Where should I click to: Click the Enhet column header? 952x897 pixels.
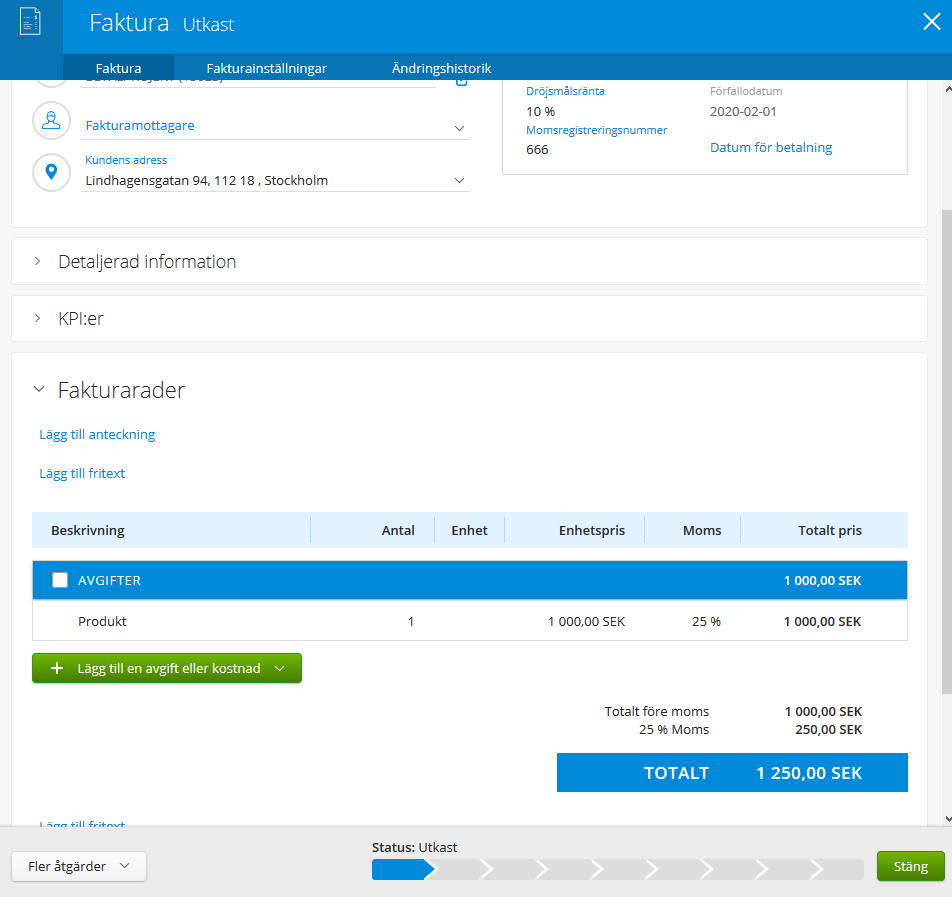pyautogui.click(x=469, y=530)
